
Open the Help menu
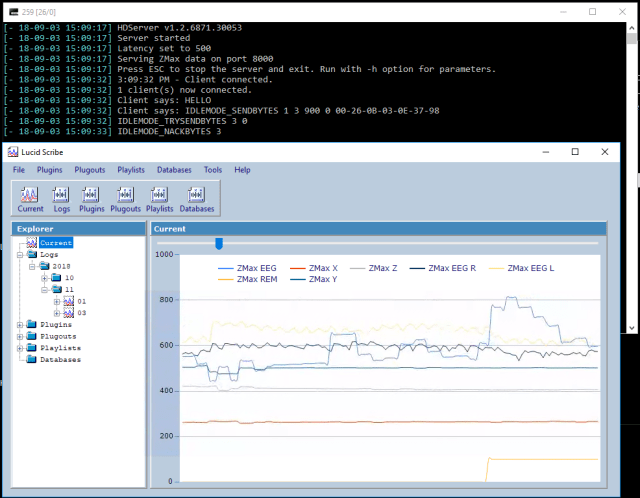tap(242, 170)
